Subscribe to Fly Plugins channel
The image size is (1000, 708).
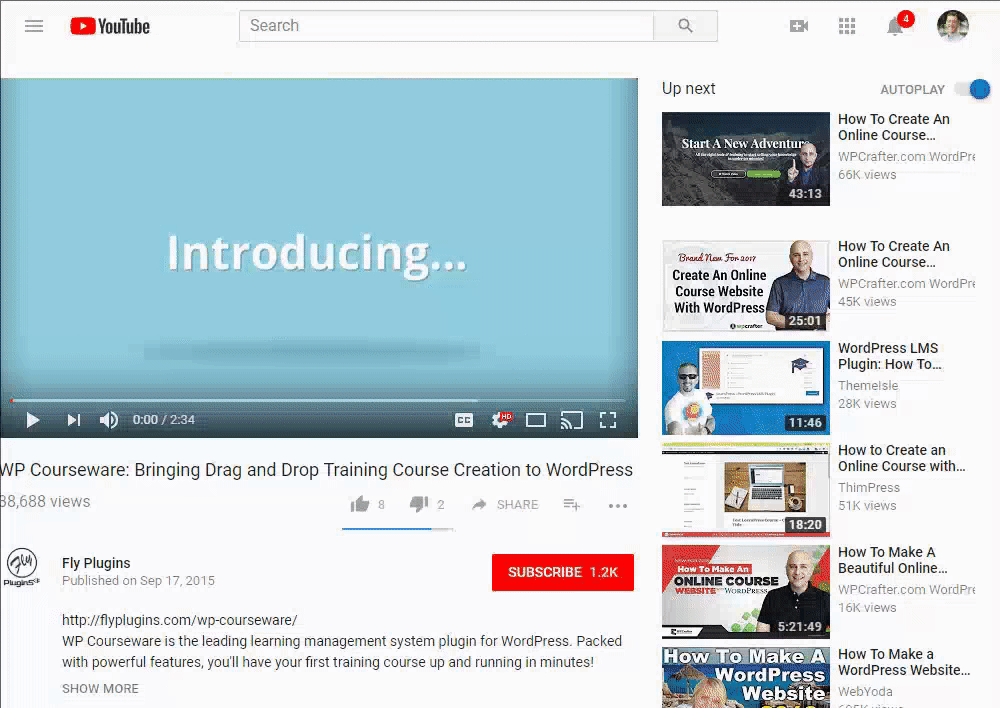point(562,572)
